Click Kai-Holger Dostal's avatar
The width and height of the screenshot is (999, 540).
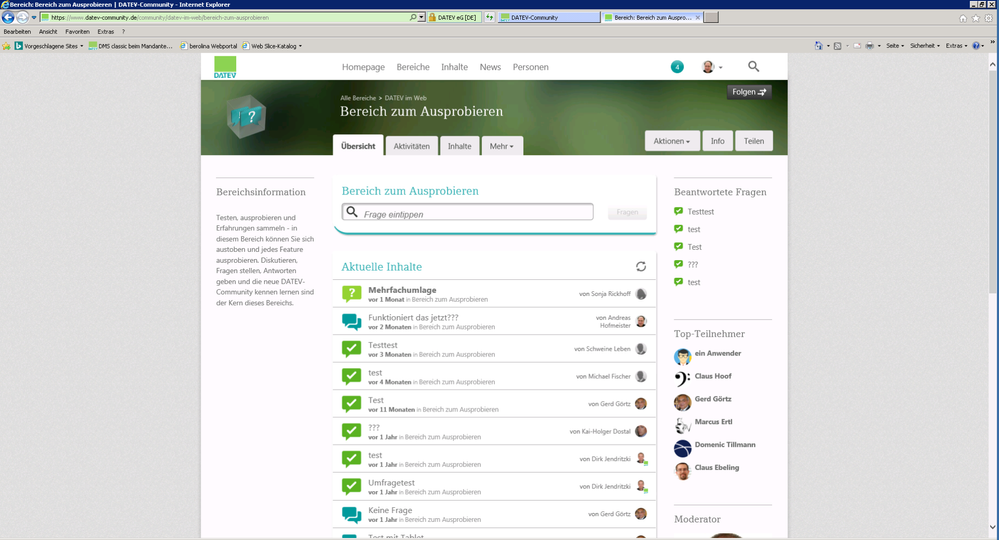(642, 431)
